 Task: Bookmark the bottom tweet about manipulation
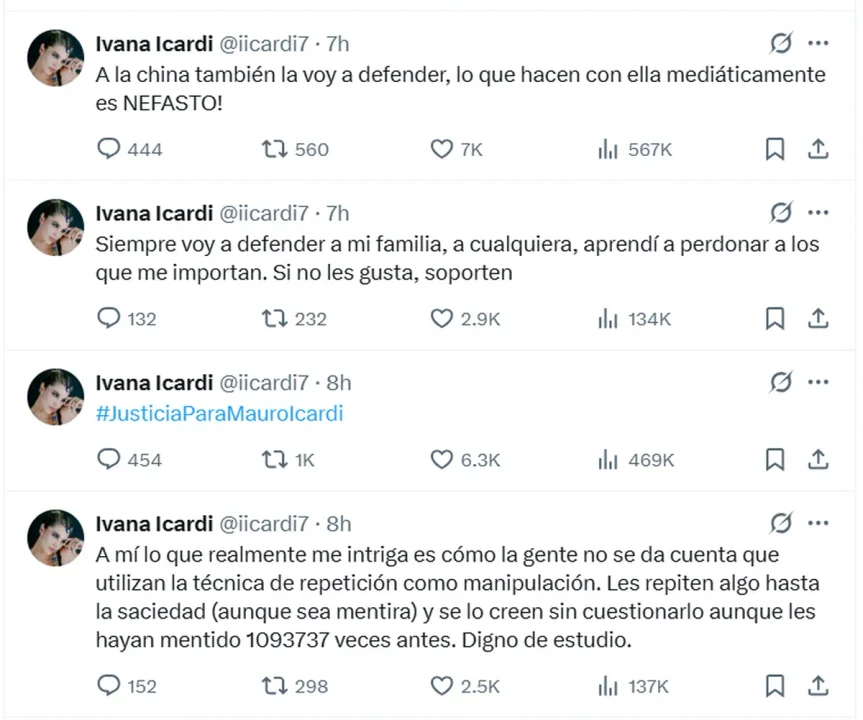(776, 686)
